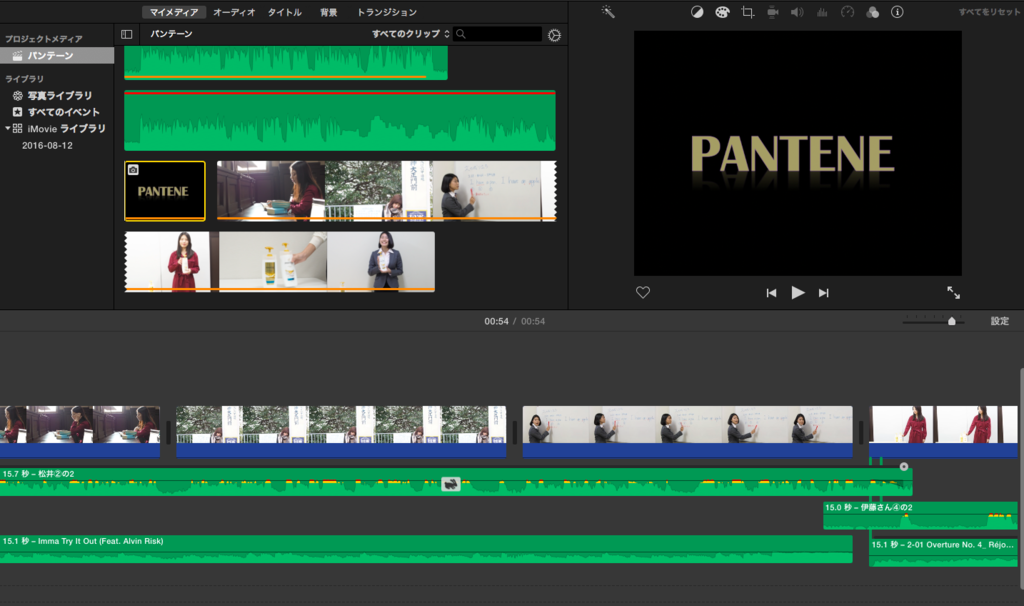Click the camera badge on PANTENE thumbnail
This screenshot has width=1024, height=606.
pyautogui.click(x=133, y=170)
